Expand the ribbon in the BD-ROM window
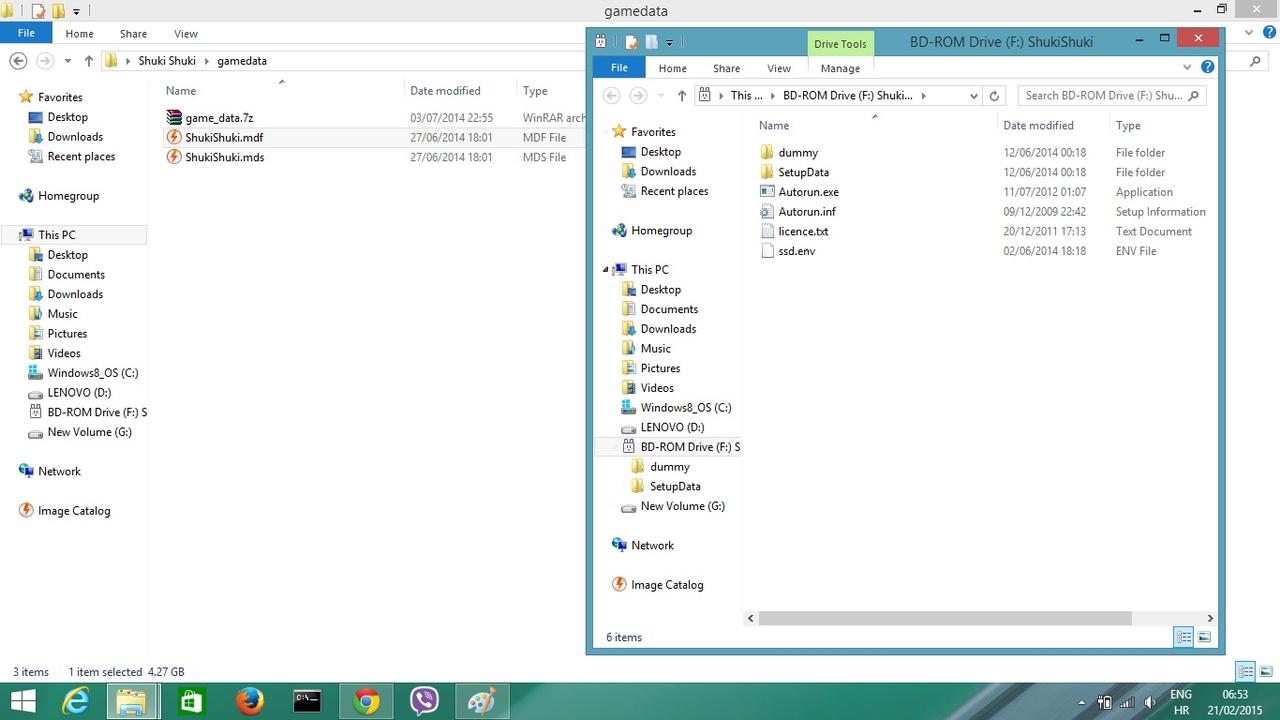Screen dimensions: 1280x720 coord(1187,67)
